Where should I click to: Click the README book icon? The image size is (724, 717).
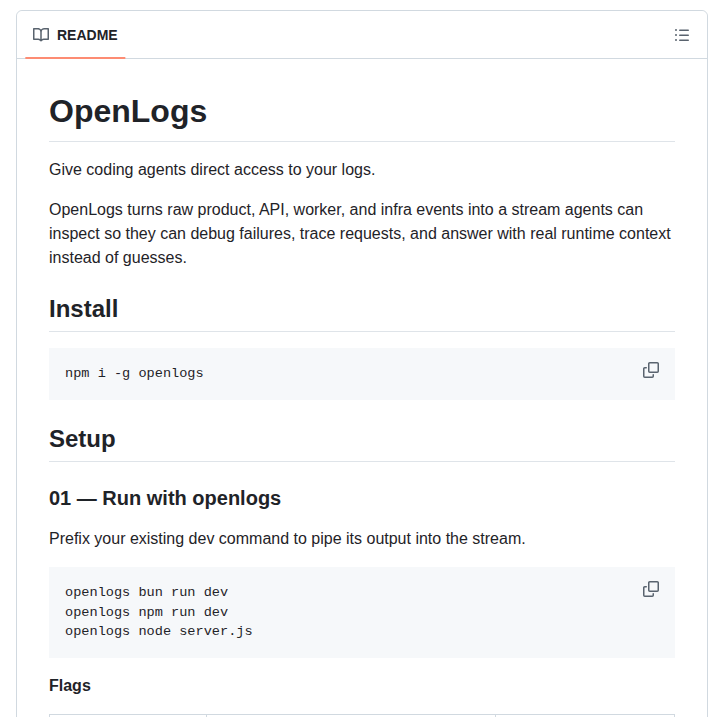(41, 35)
